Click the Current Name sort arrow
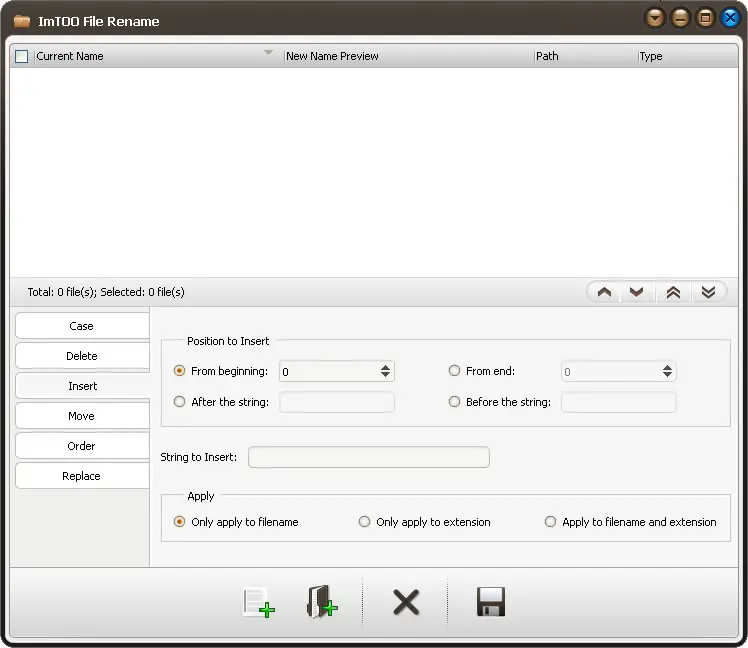 (269, 52)
